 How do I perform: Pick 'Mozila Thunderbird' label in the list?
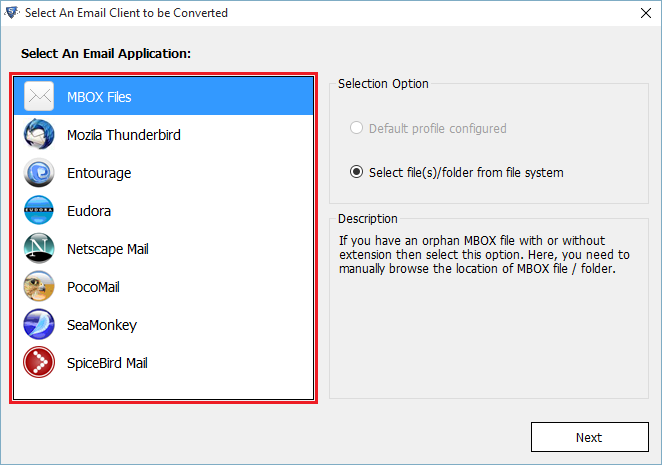pyautogui.click(x=123, y=135)
